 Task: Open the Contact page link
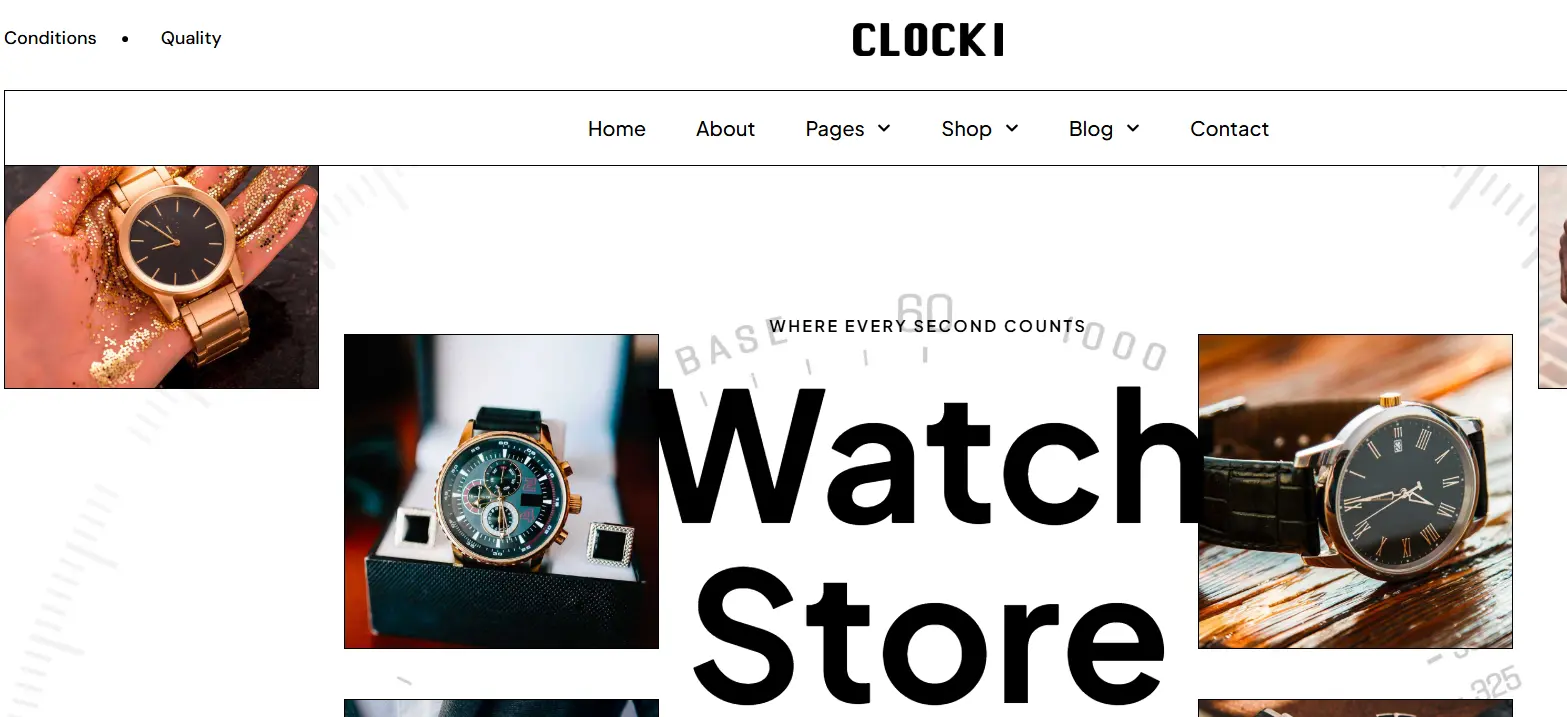(x=1230, y=129)
